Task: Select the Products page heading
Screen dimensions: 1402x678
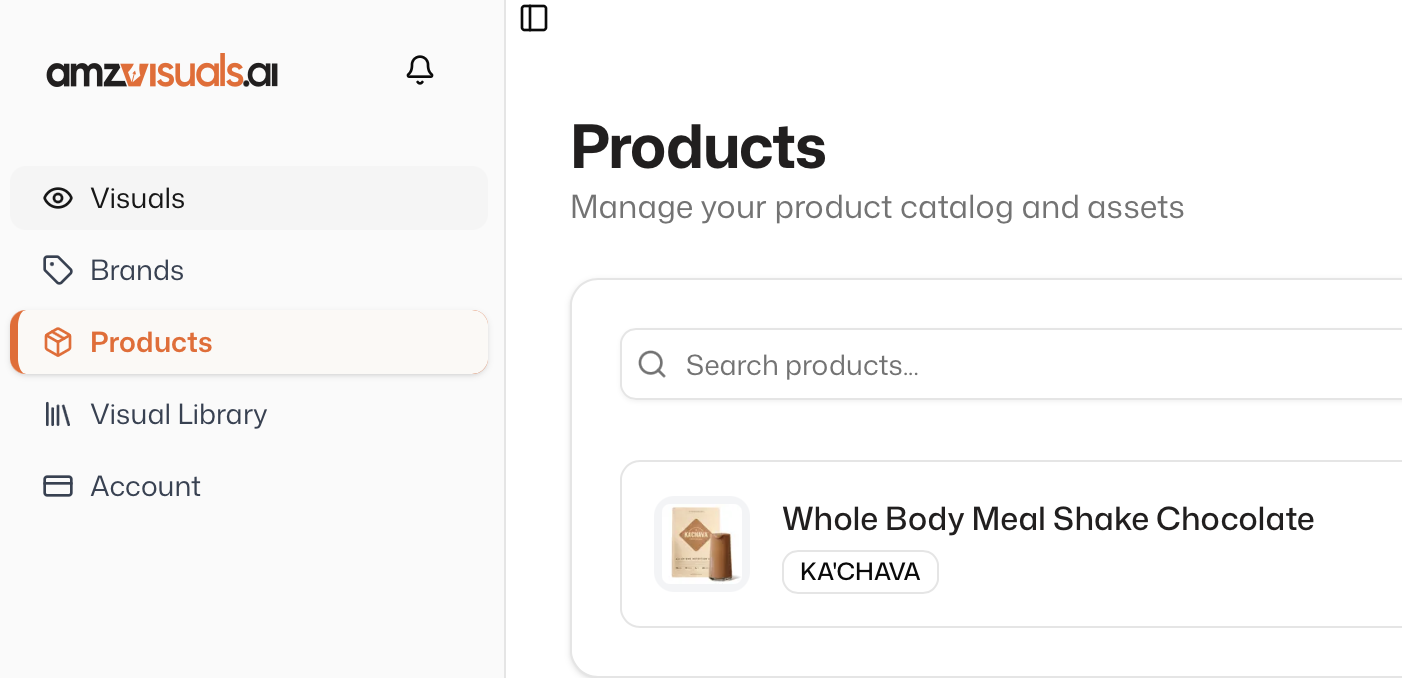Action: click(x=698, y=146)
